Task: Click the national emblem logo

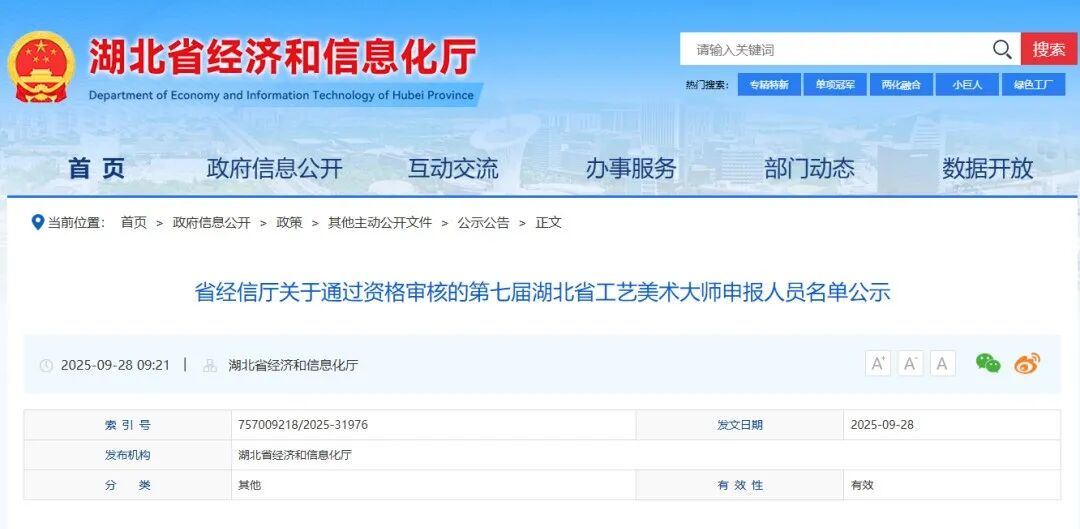Action: point(41,66)
